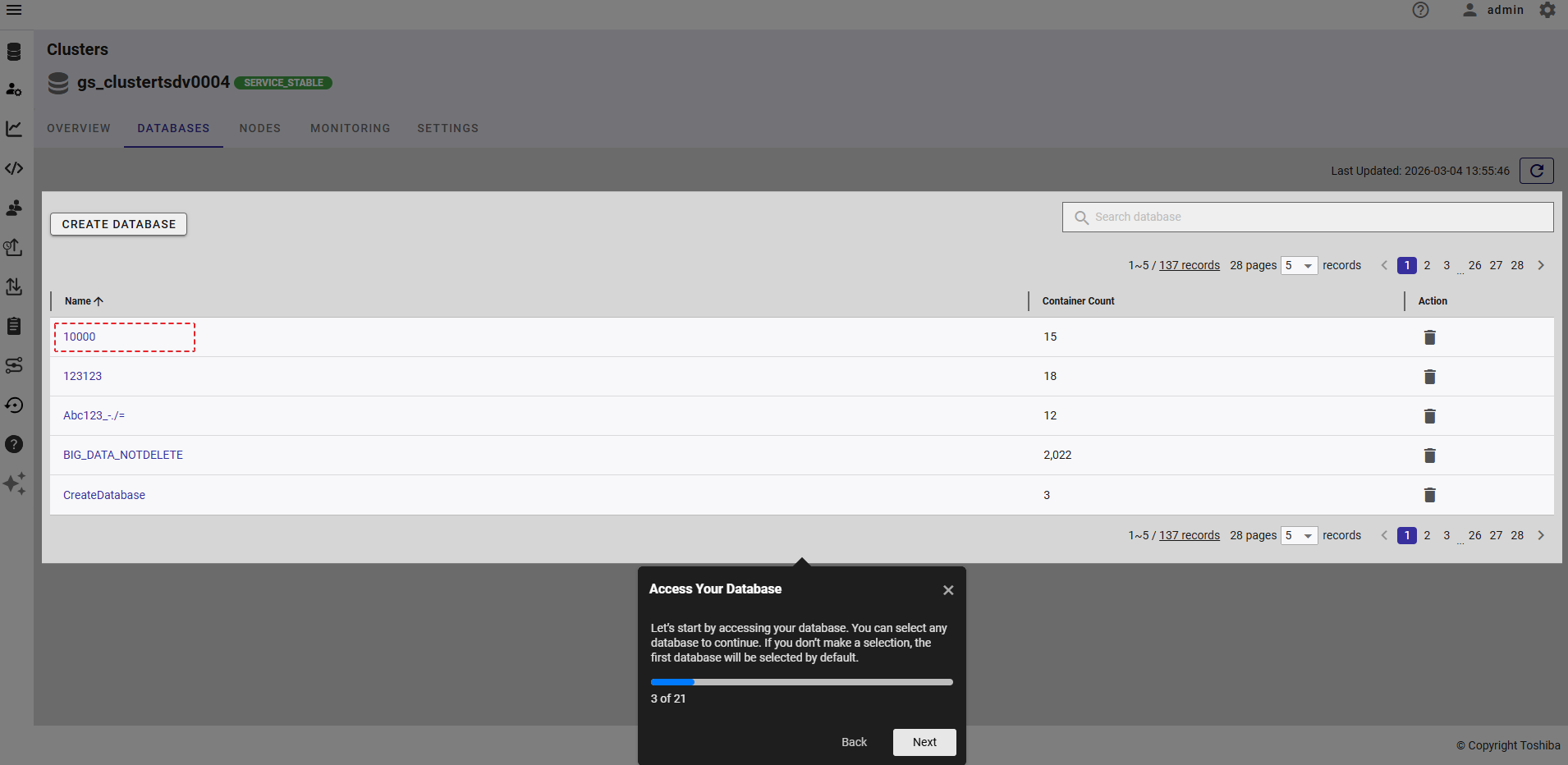The height and width of the screenshot is (765, 1568).
Task: Open the code query sidebar icon
Action: point(14,168)
